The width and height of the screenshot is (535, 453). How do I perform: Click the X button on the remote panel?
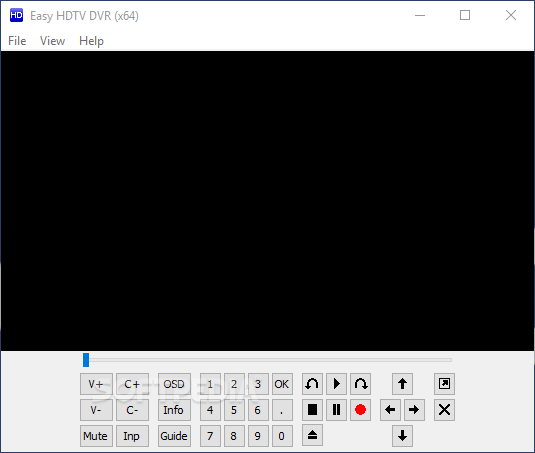pos(444,410)
